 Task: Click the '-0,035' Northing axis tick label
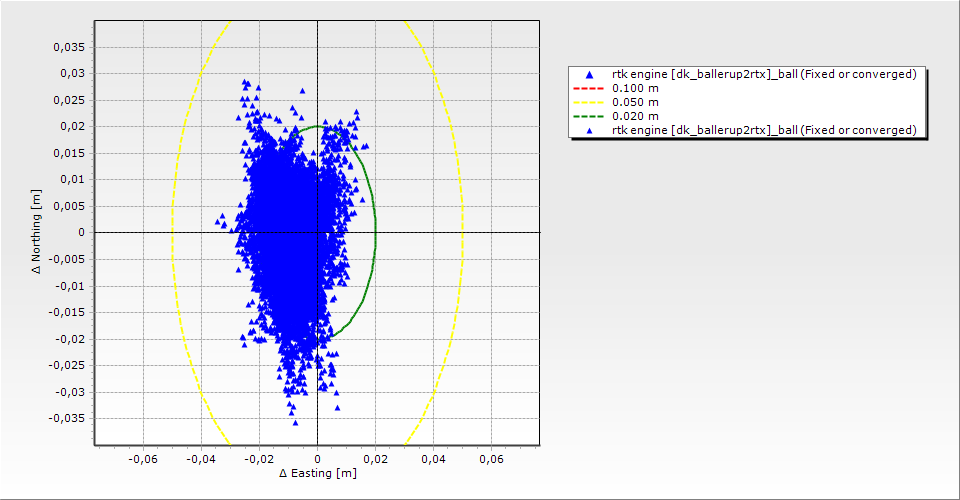click(67, 418)
